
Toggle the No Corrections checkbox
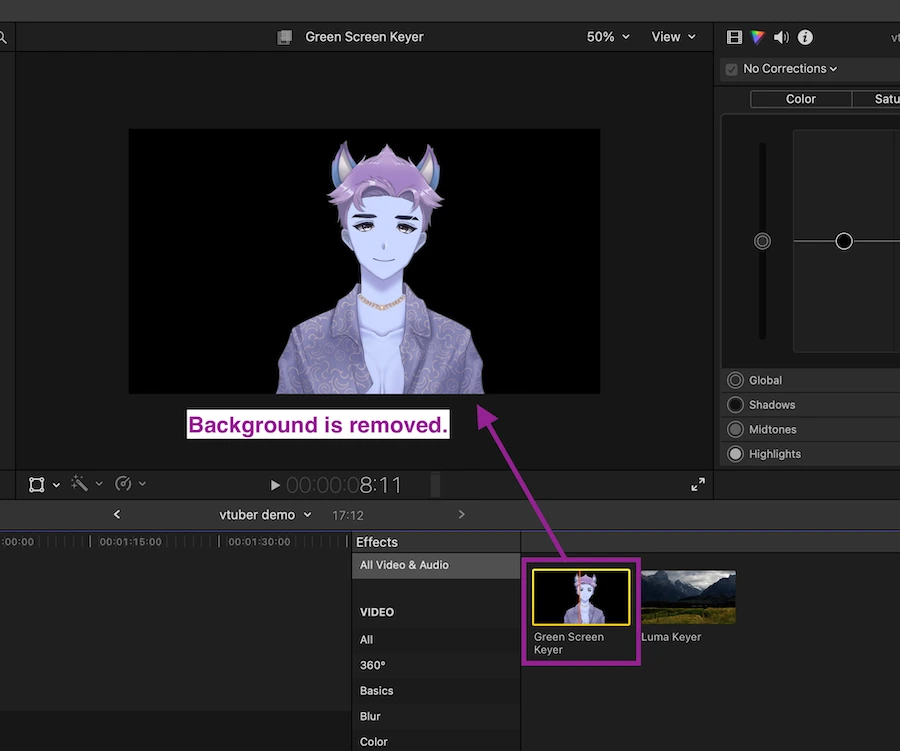(731, 69)
